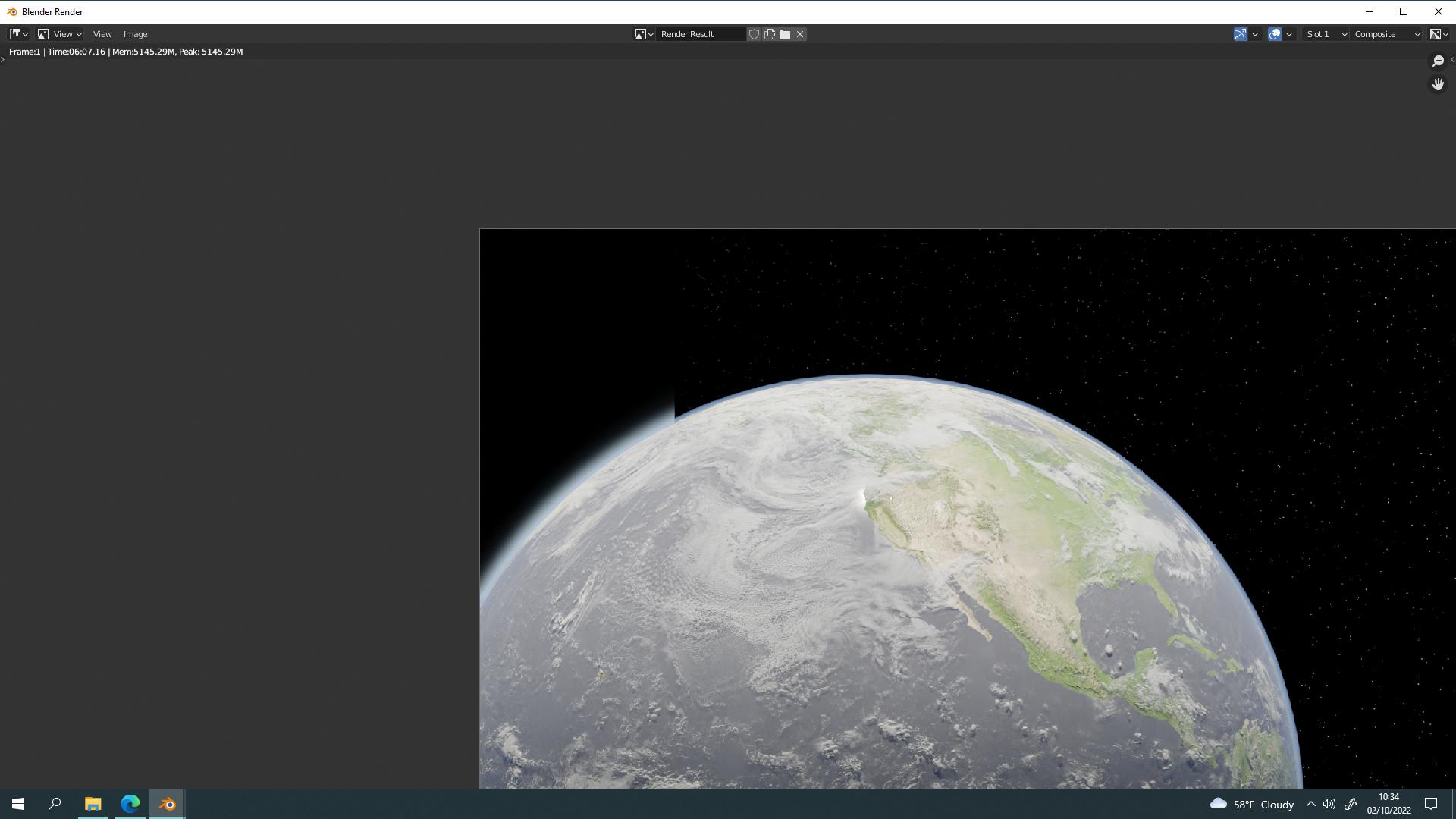Open File Explorer from taskbar
The image size is (1456, 819).
pos(93,804)
